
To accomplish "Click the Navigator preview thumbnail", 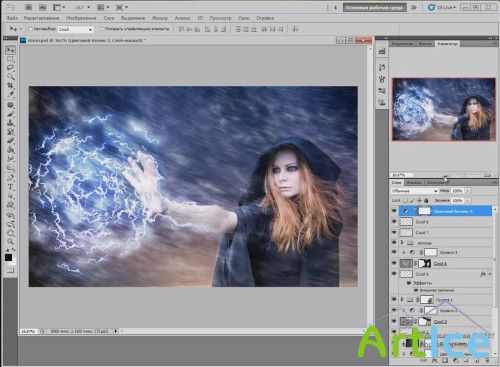I will (x=444, y=109).
